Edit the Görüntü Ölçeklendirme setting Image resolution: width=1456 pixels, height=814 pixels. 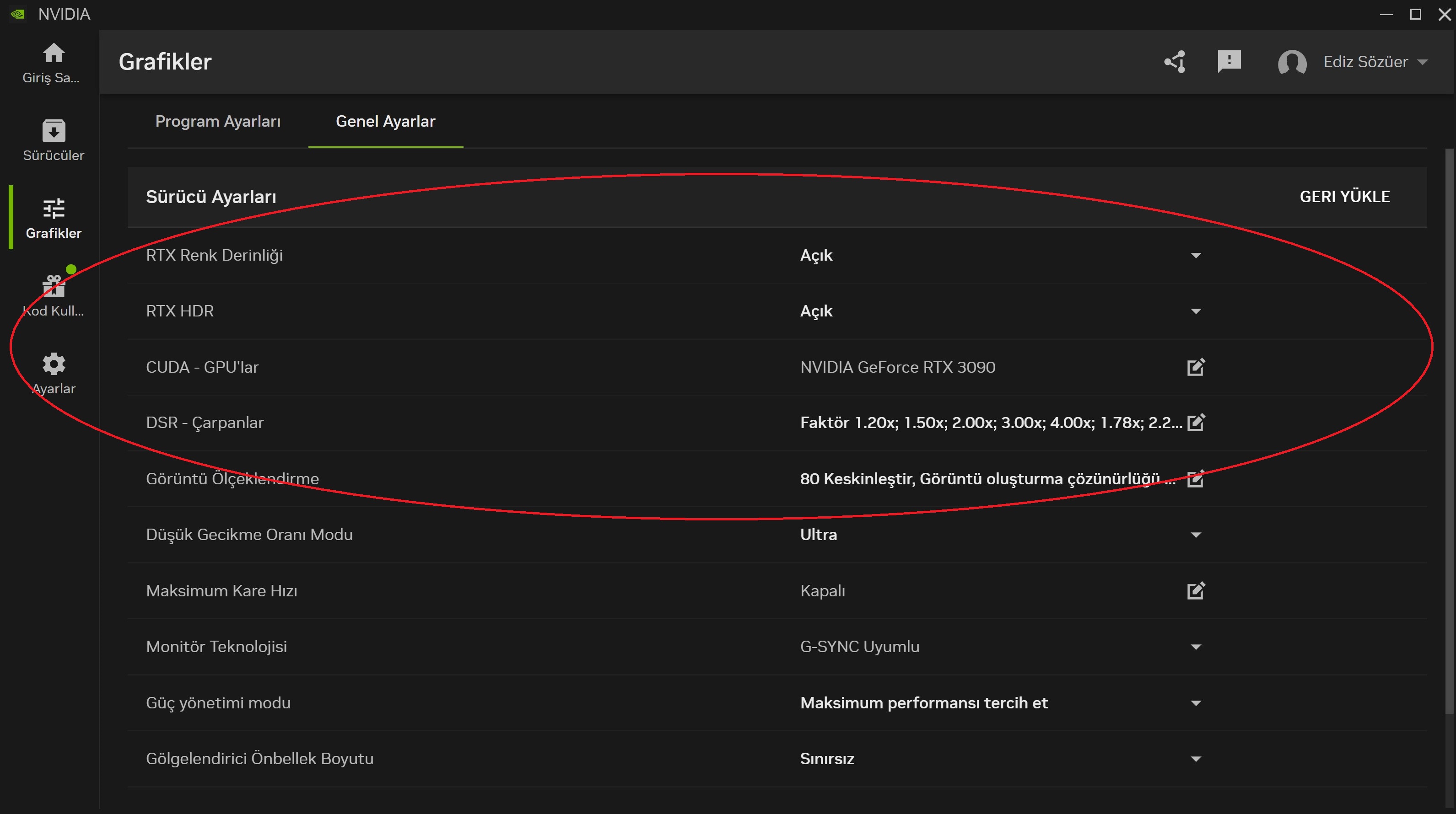pos(1196,478)
